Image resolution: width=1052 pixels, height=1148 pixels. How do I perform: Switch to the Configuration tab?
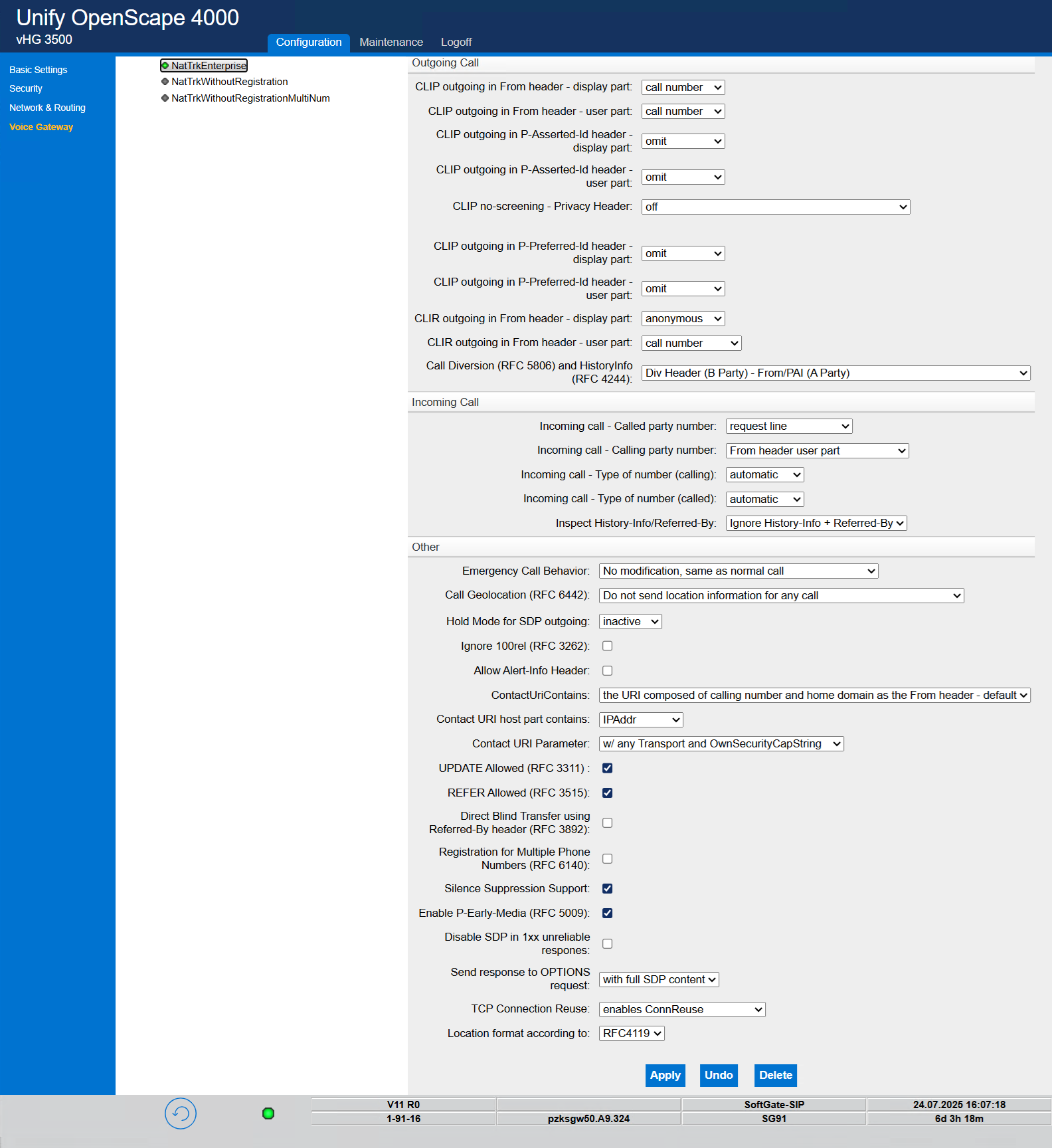pos(309,42)
